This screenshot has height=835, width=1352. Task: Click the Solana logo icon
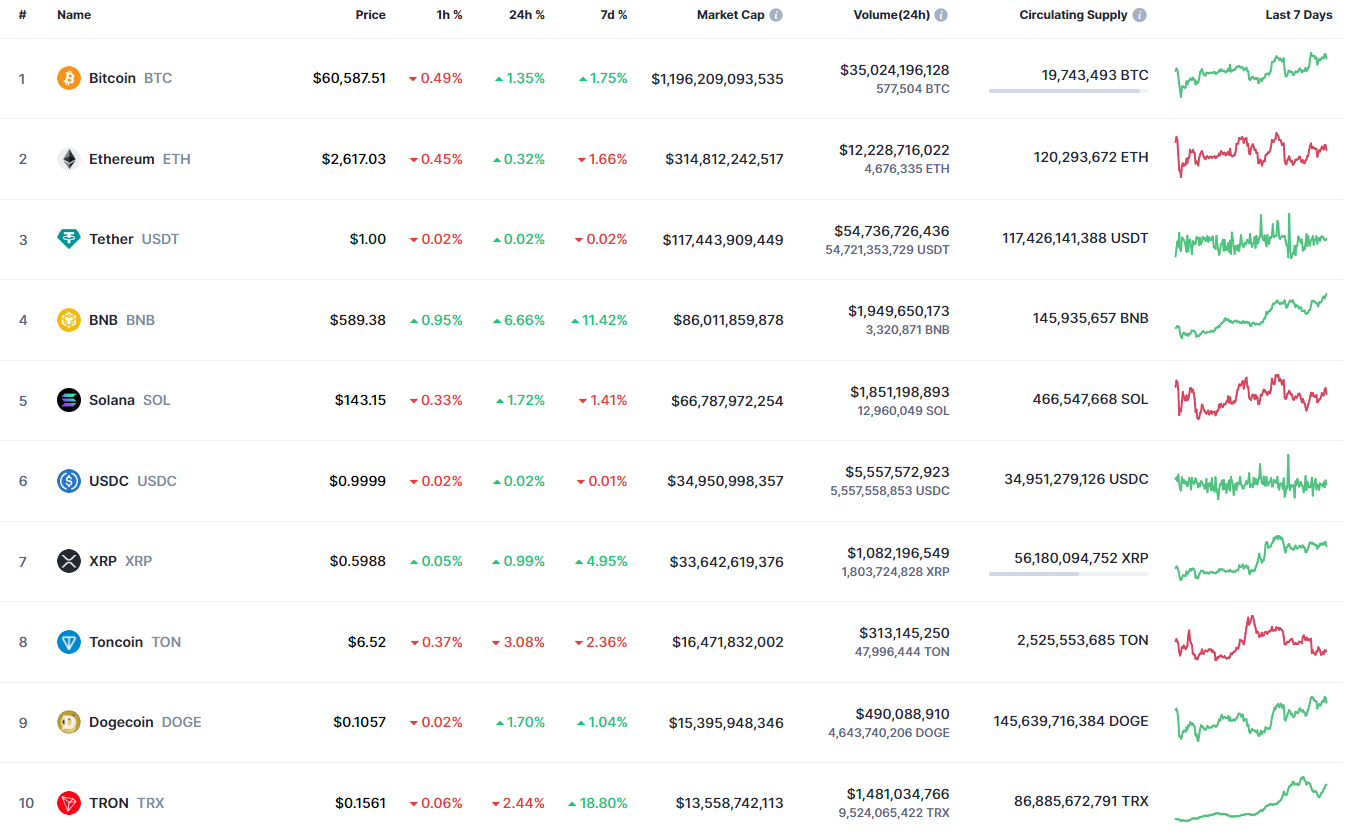coord(68,400)
